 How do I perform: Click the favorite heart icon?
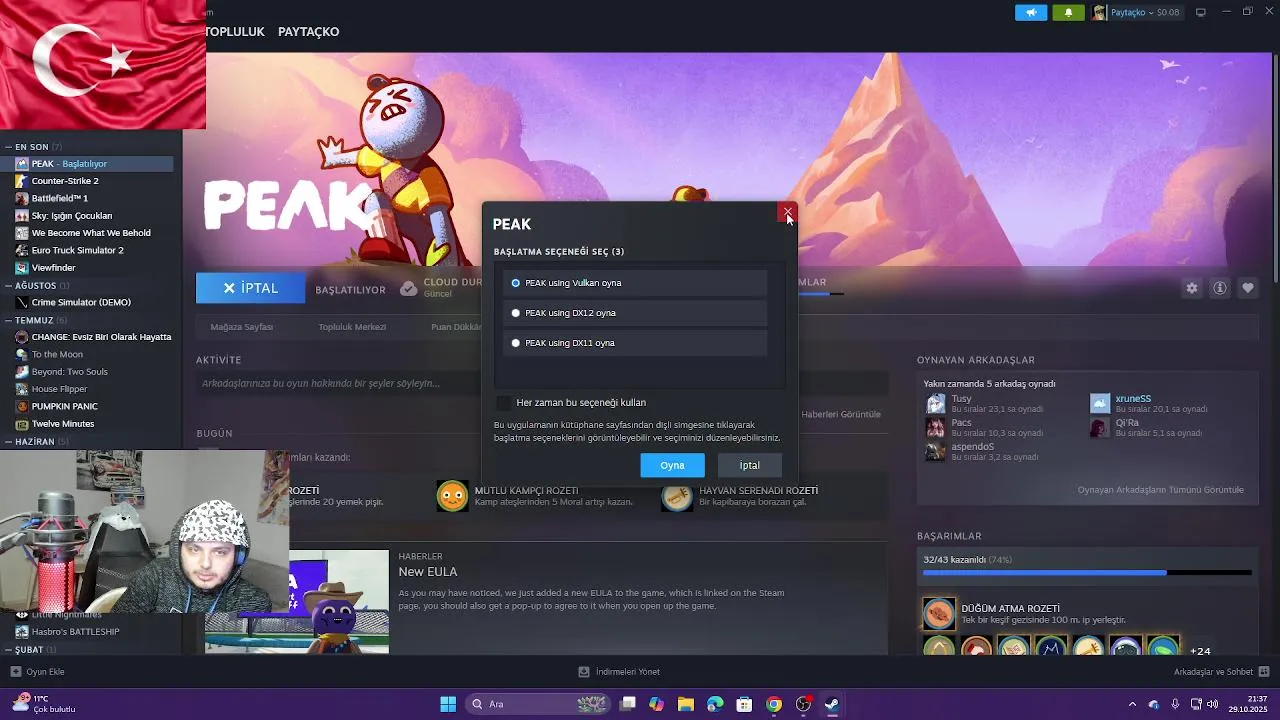pos(1248,288)
